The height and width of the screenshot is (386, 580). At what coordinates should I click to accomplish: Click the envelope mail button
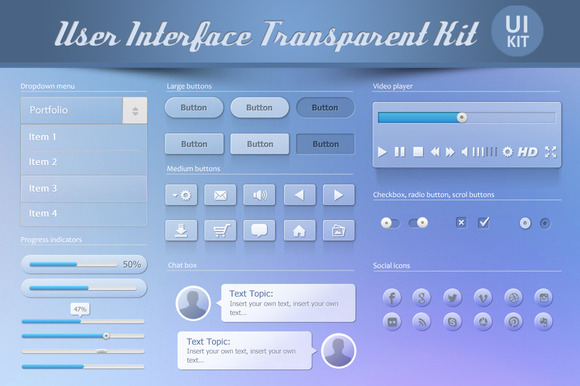click(220, 195)
